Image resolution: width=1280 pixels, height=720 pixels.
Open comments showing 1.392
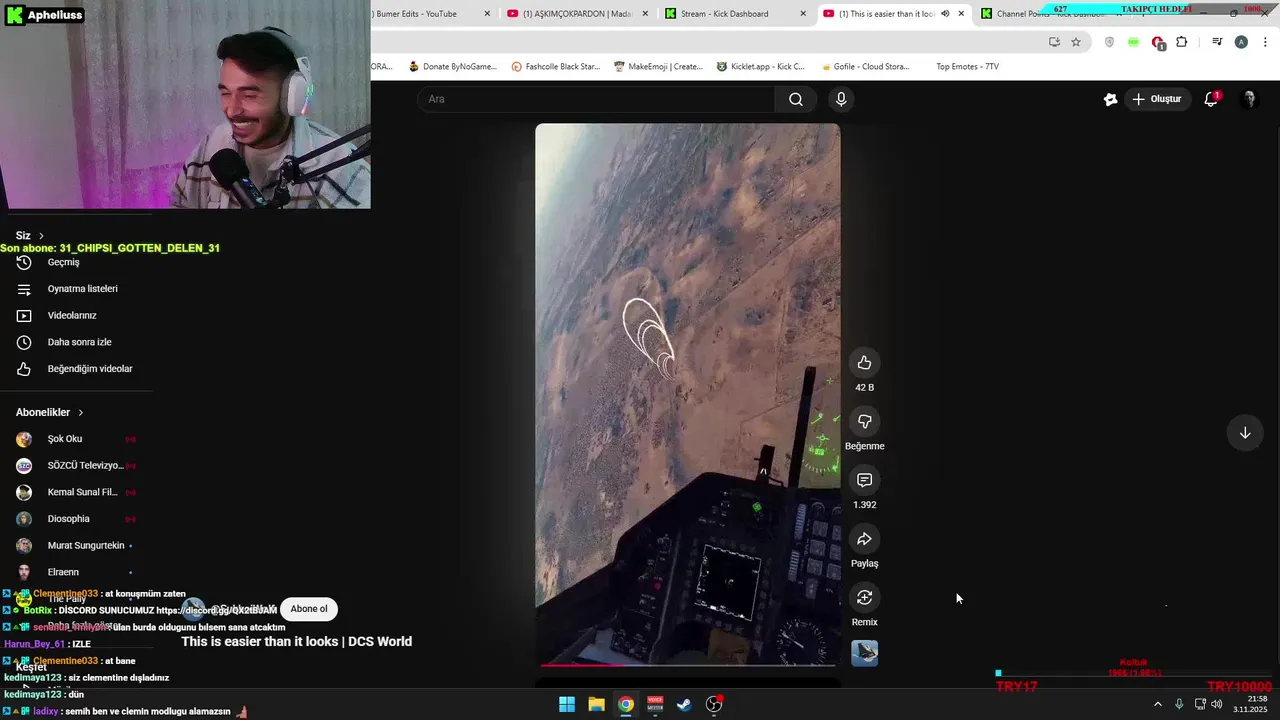pos(864,481)
